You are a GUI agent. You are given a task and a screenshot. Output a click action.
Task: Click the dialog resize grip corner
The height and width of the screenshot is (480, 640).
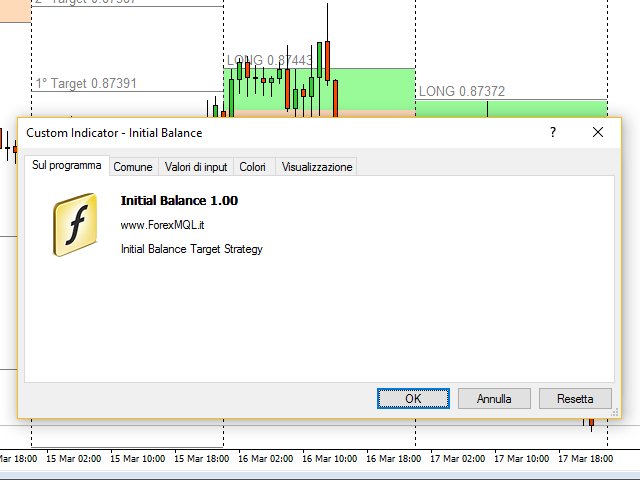[x=615, y=413]
